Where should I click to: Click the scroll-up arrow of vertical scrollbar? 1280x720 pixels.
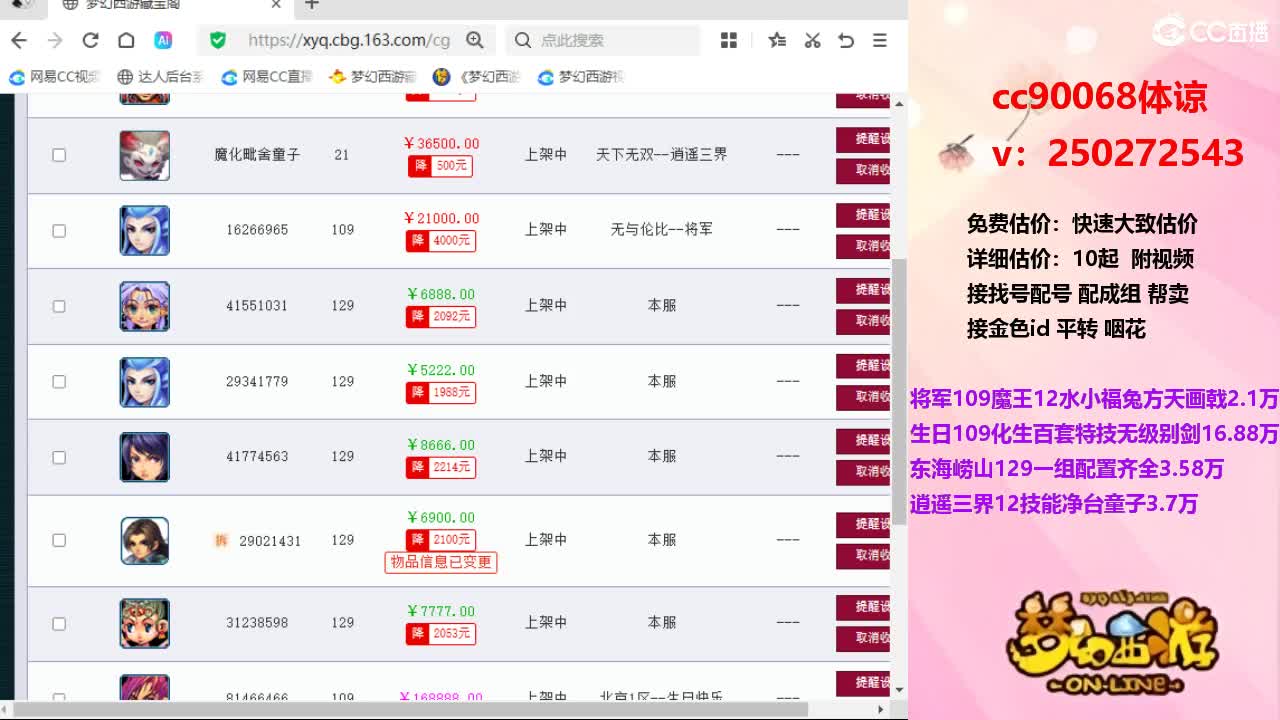coord(899,104)
